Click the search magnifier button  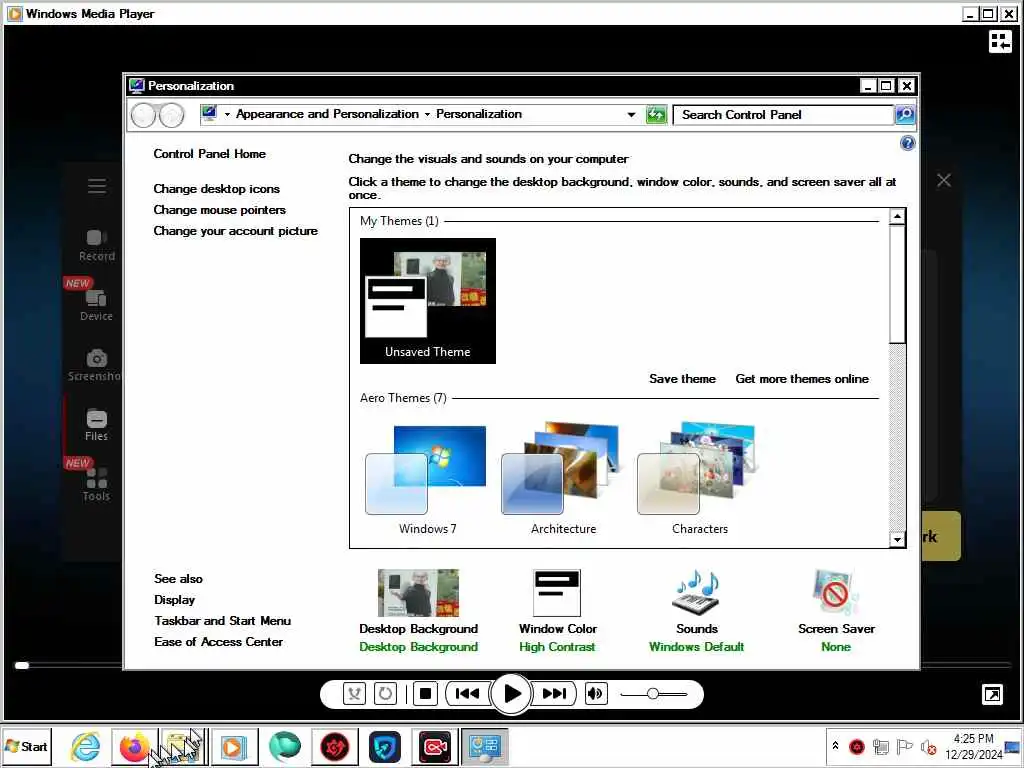[x=904, y=115]
